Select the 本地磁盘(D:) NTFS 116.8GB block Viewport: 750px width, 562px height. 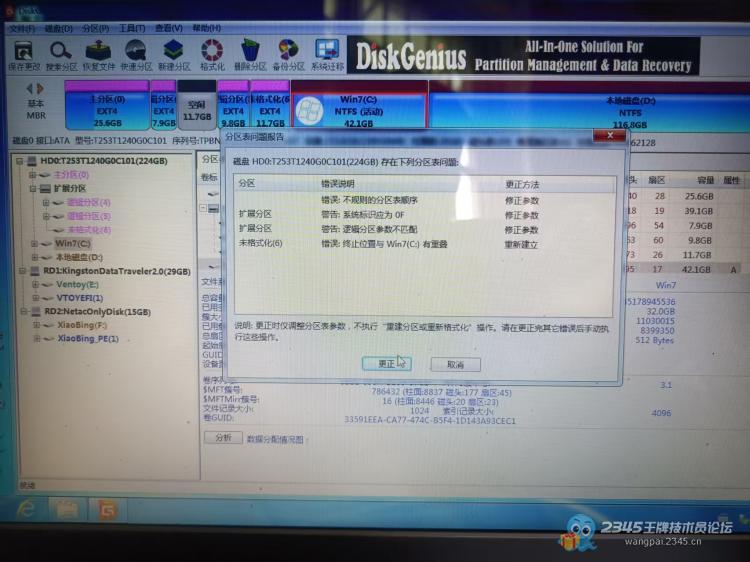[588, 108]
